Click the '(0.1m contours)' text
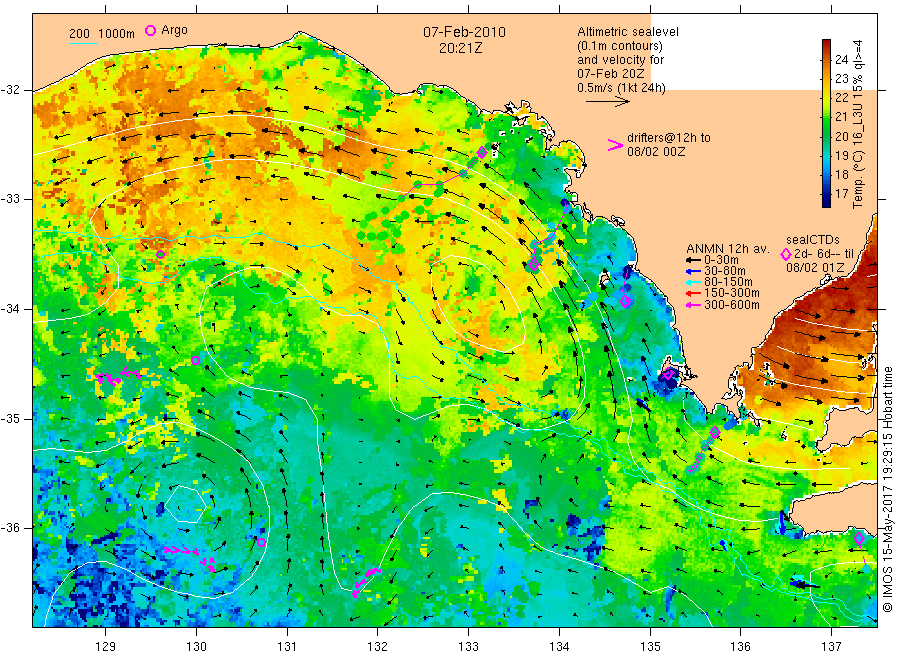Screen dimensions: 900x660 (x=620, y=46)
